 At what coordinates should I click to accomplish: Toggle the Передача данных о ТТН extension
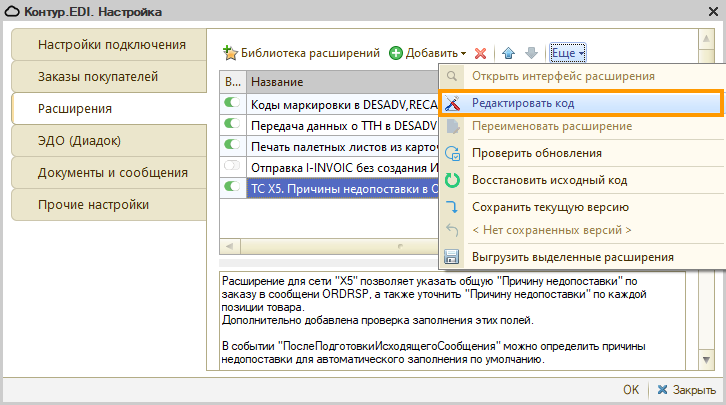coord(233,124)
